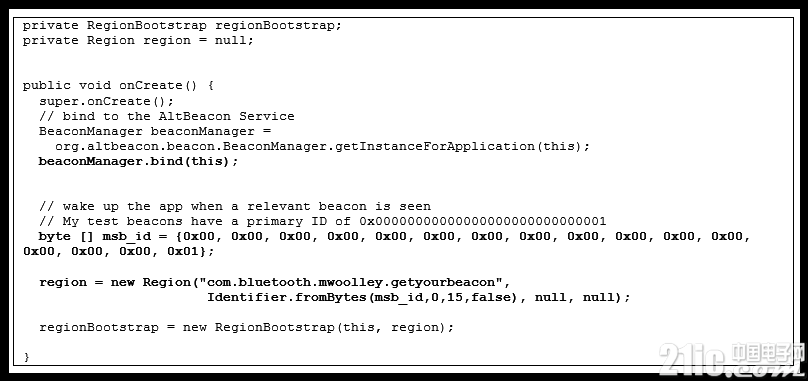This screenshot has height=381, width=808.
Task: Click the long hex ID 0x000...0001 in the comment
Action: [x=483, y=222]
